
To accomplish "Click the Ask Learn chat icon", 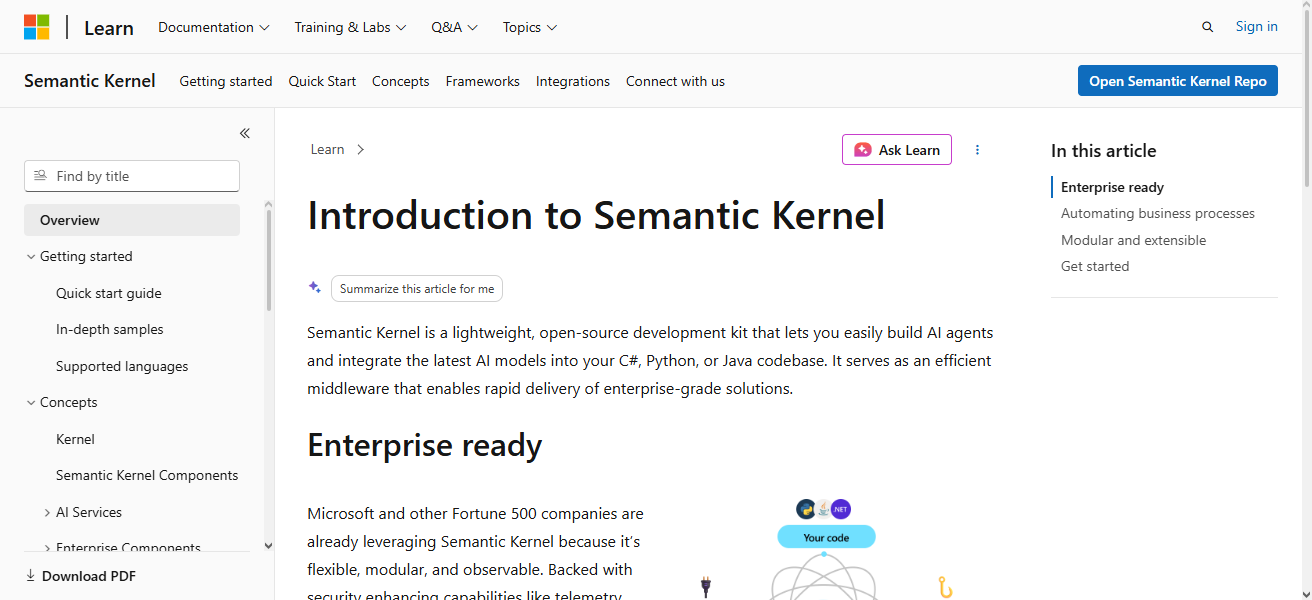I will point(862,150).
